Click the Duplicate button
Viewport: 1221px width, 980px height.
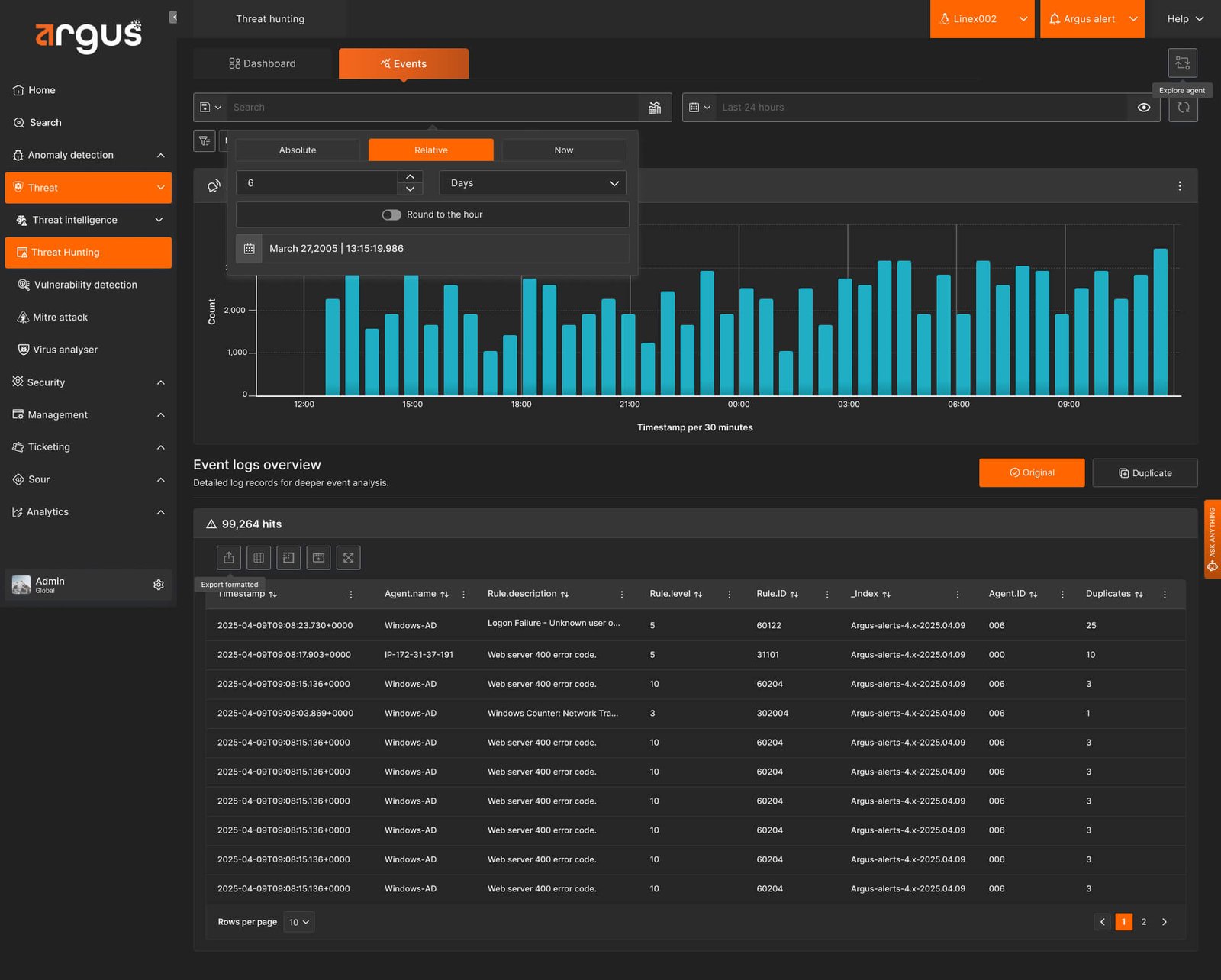pos(1145,473)
